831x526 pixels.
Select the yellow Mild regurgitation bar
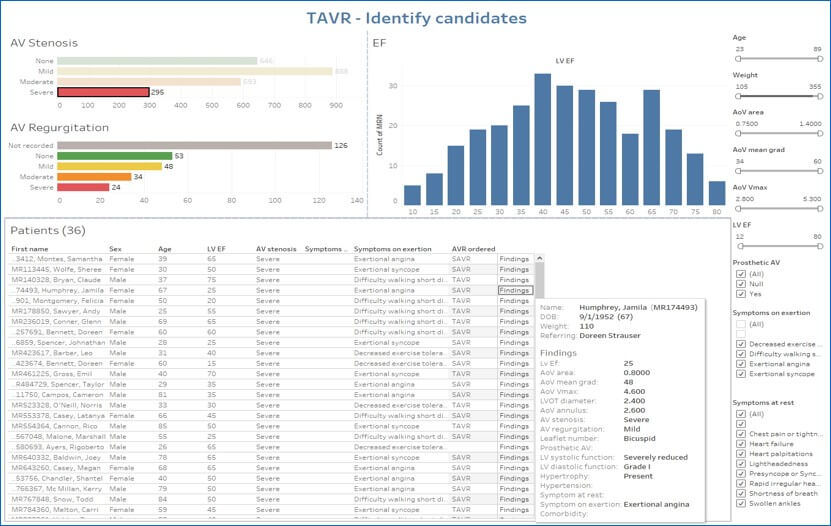[x=110, y=166]
